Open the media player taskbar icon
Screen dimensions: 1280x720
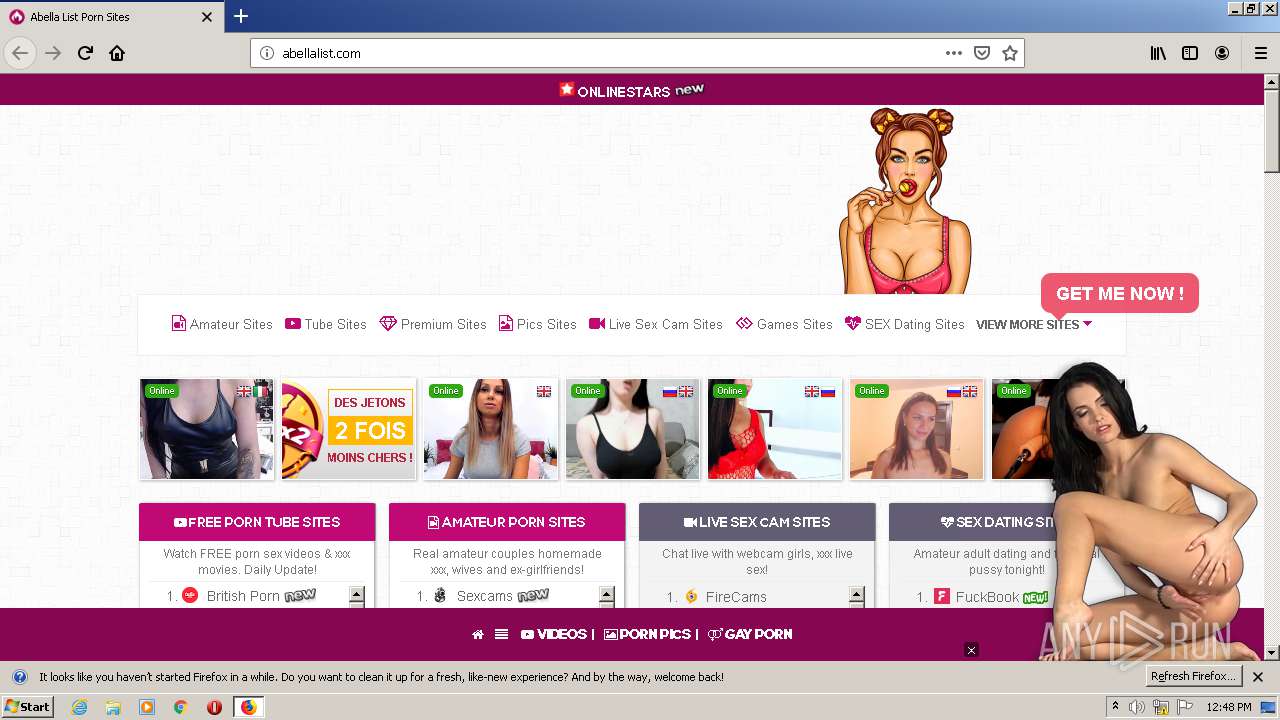(x=147, y=707)
